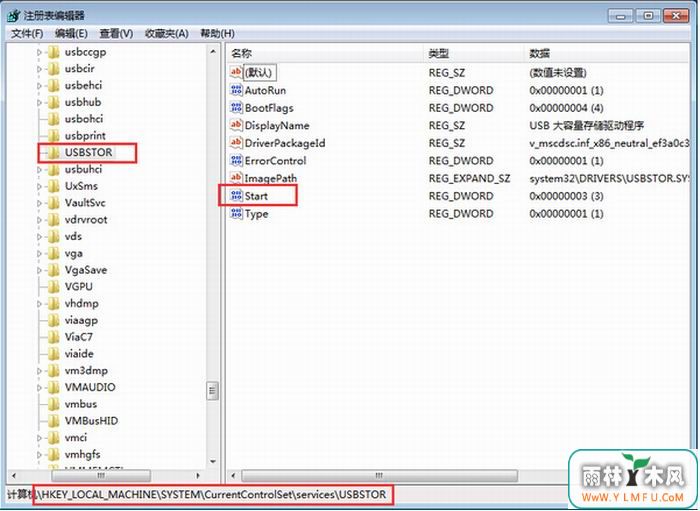Click the tree vertical scrollbar thumb
The image size is (700, 511).
(213, 391)
